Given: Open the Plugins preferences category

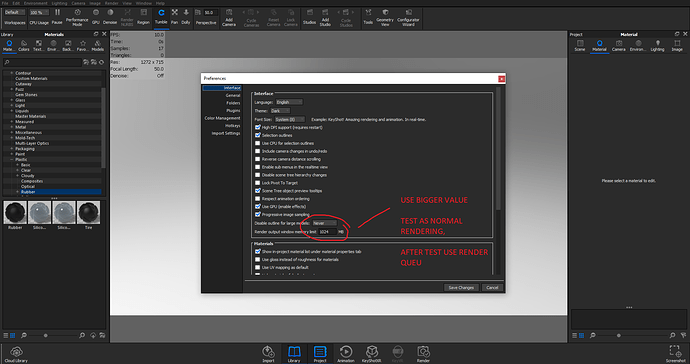Looking at the screenshot, I should [x=233, y=110].
